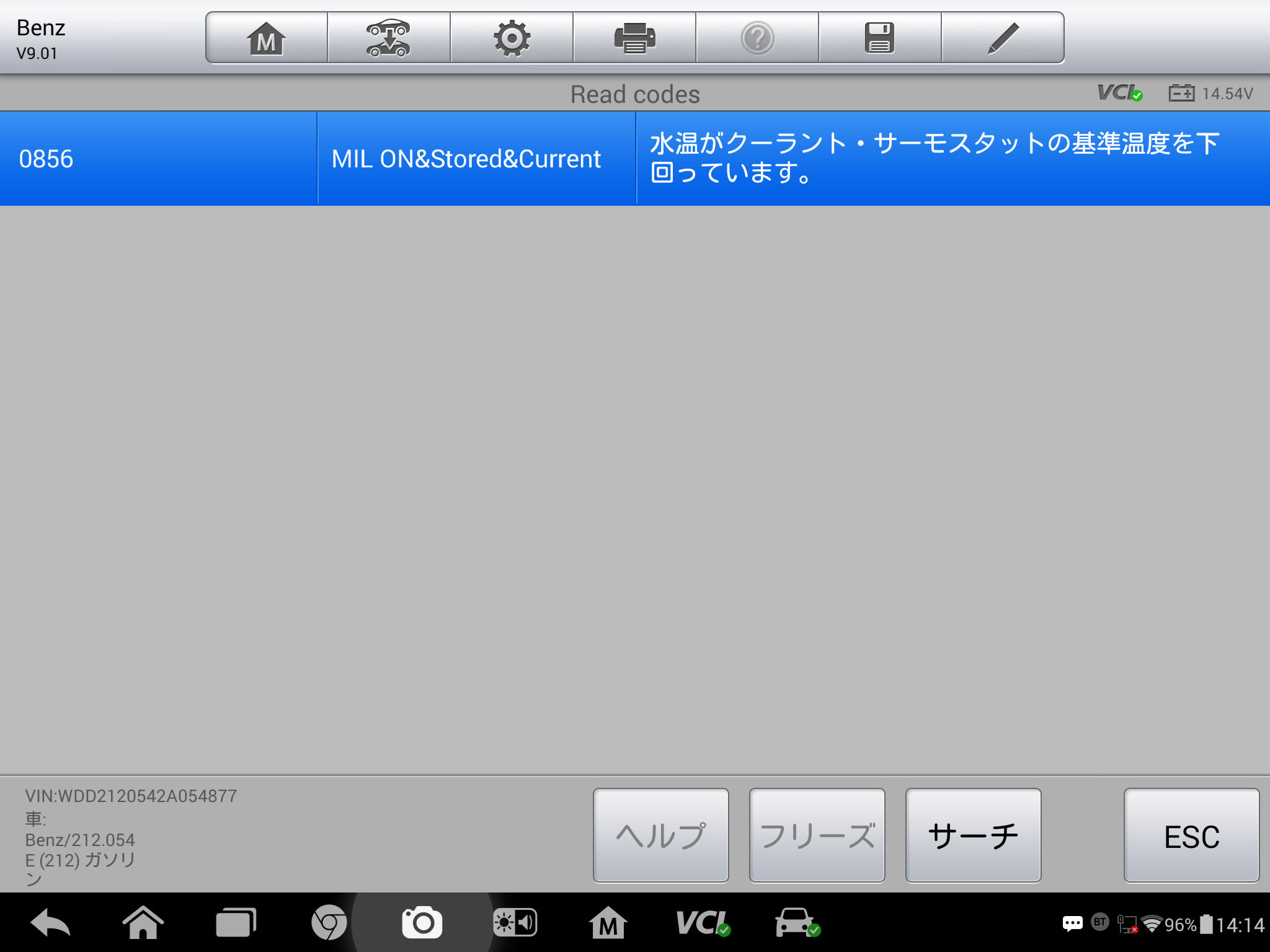Exit with the ESC button
This screenshot has width=1270, height=952.
pos(1192,835)
